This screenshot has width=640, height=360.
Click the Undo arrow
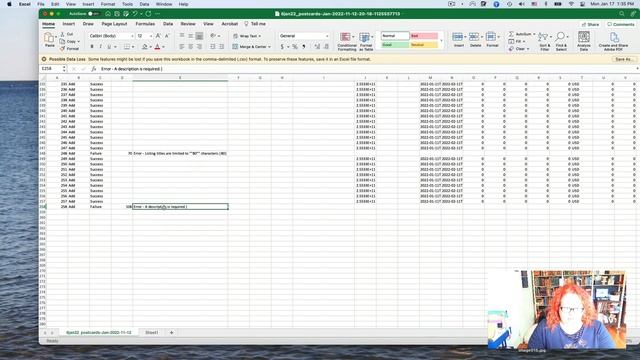134,14
